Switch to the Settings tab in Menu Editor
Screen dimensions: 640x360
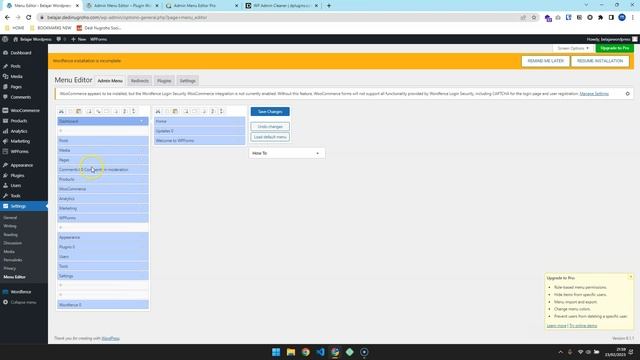click(x=188, y=81)
